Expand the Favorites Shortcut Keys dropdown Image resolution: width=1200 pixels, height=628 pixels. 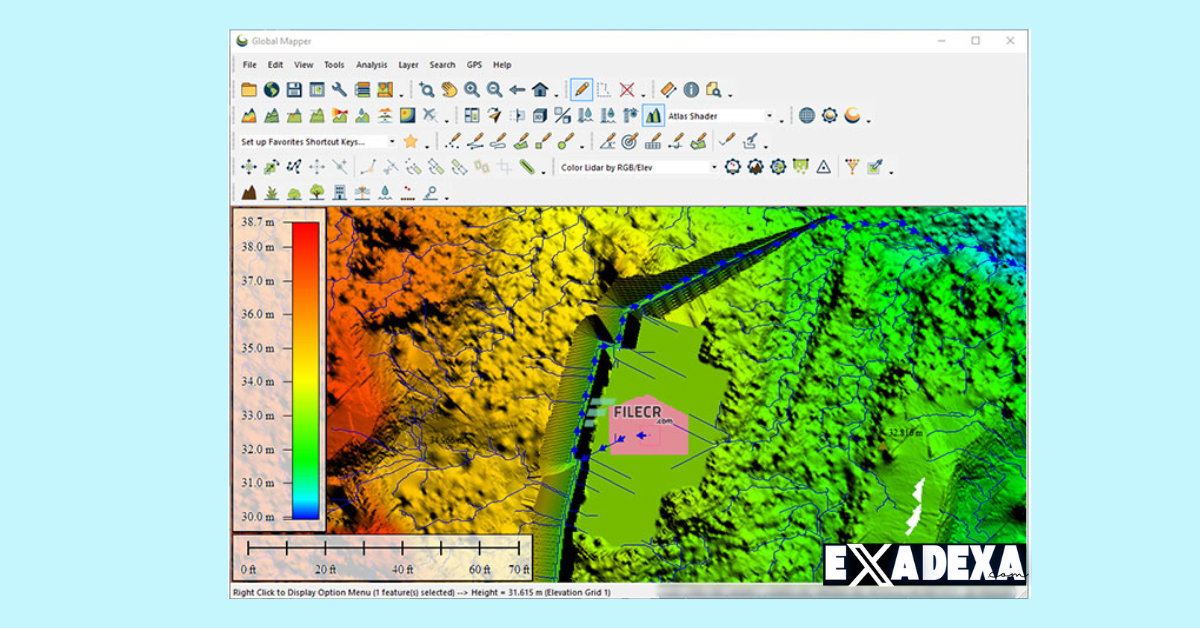(x=394, y=141)
